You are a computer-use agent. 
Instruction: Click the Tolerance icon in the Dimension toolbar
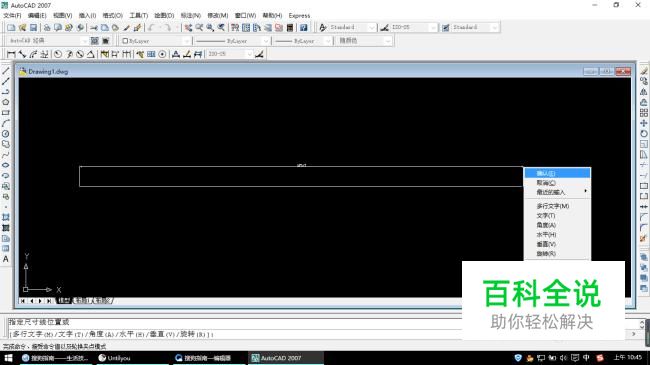[151, 54]
